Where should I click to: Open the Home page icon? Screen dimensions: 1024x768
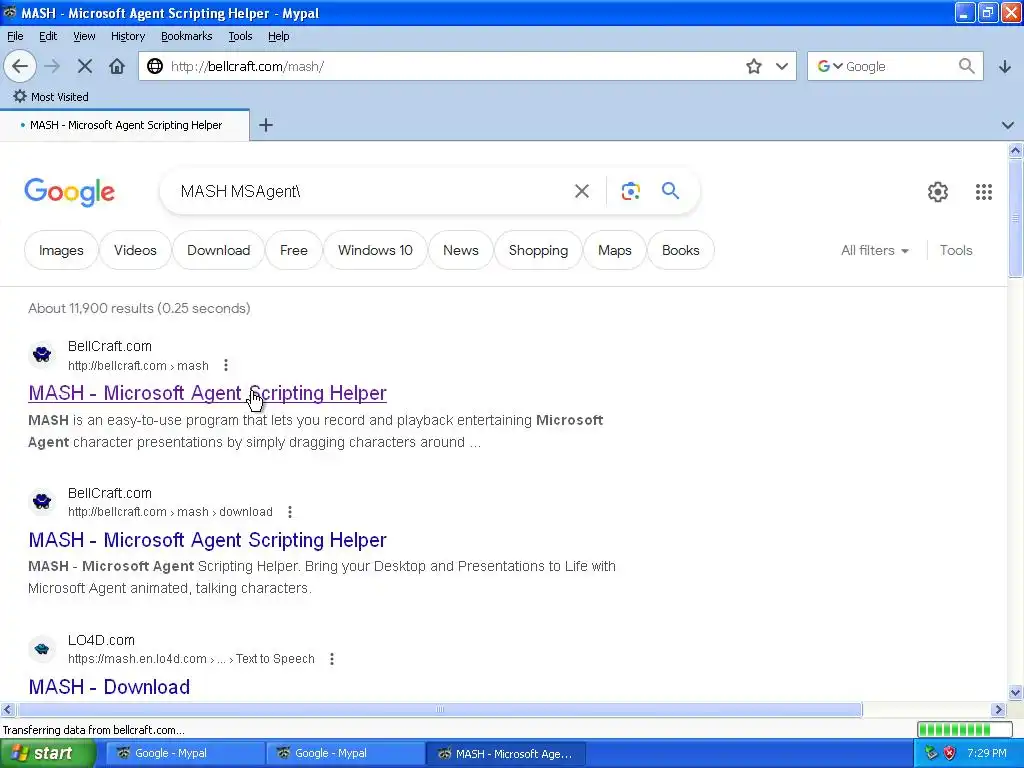(117, 66)
